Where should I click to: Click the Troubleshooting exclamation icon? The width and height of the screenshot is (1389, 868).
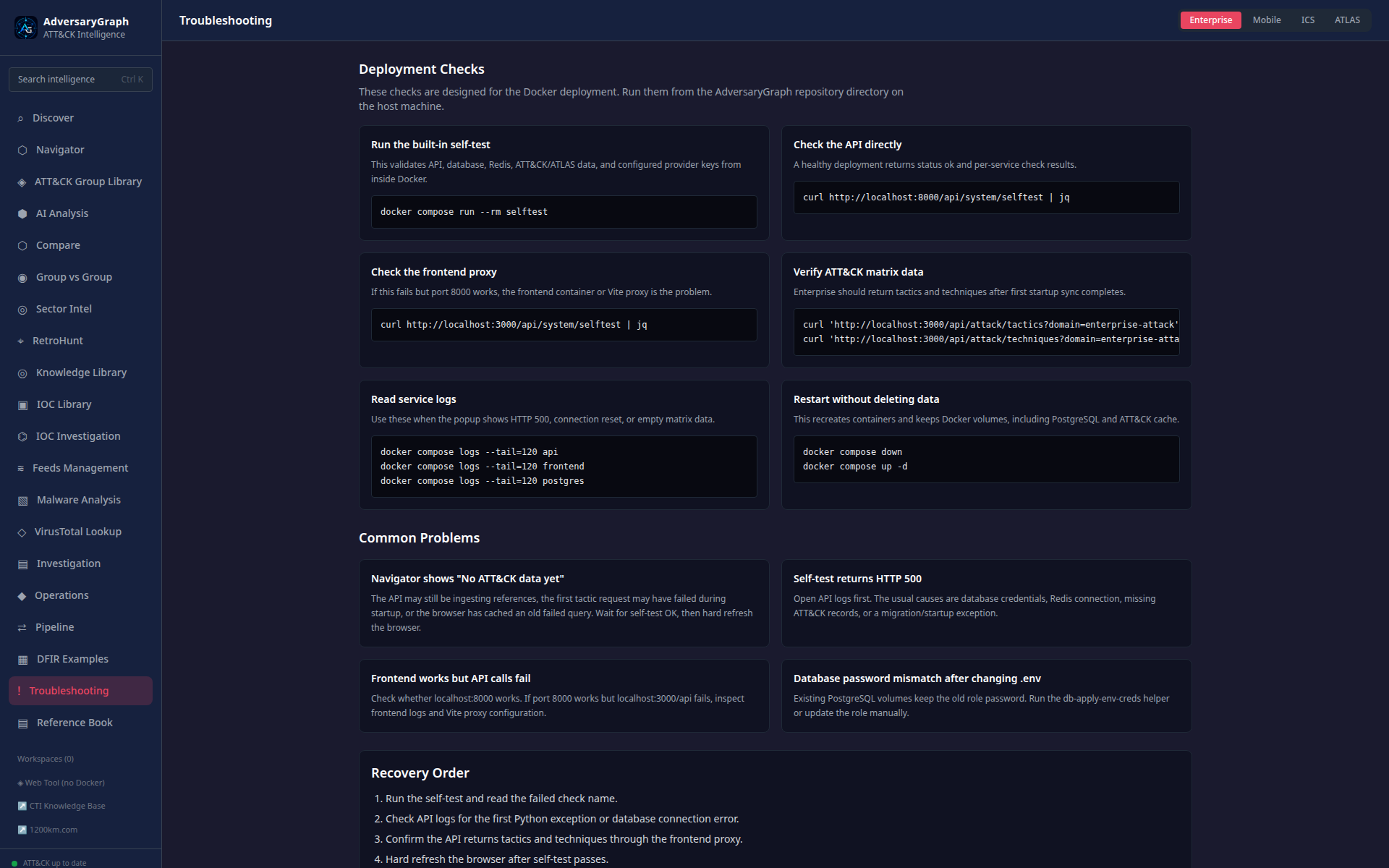pyautogui.click(x=19, y=691)
